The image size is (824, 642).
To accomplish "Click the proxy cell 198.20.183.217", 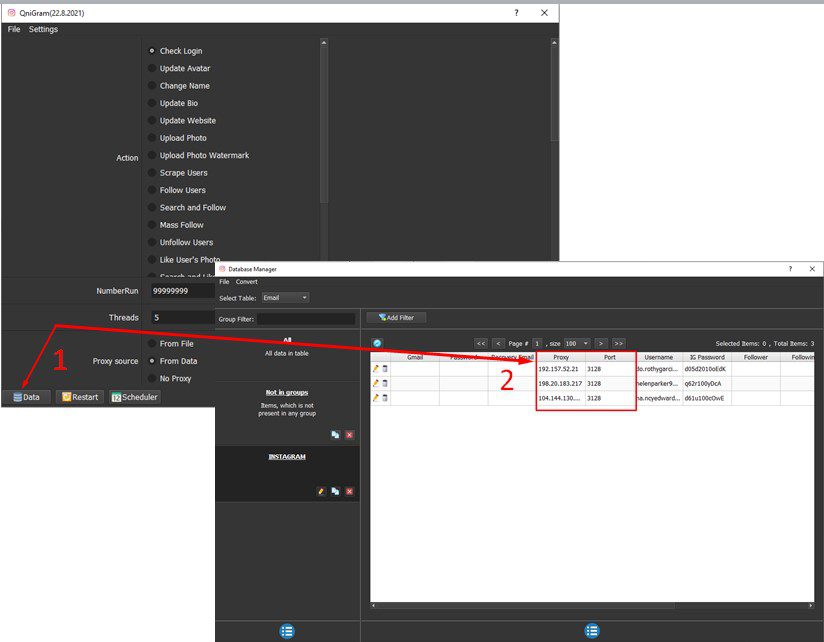I will 561,384.
